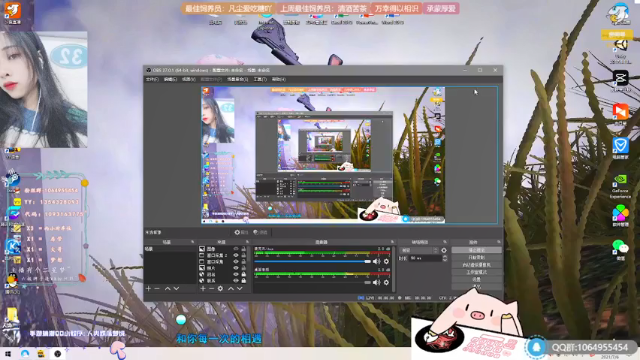Viewport: 640px width, 360px height.
Task: Toggle visibility of the fourth source row
Action: [x=236, y=268]
